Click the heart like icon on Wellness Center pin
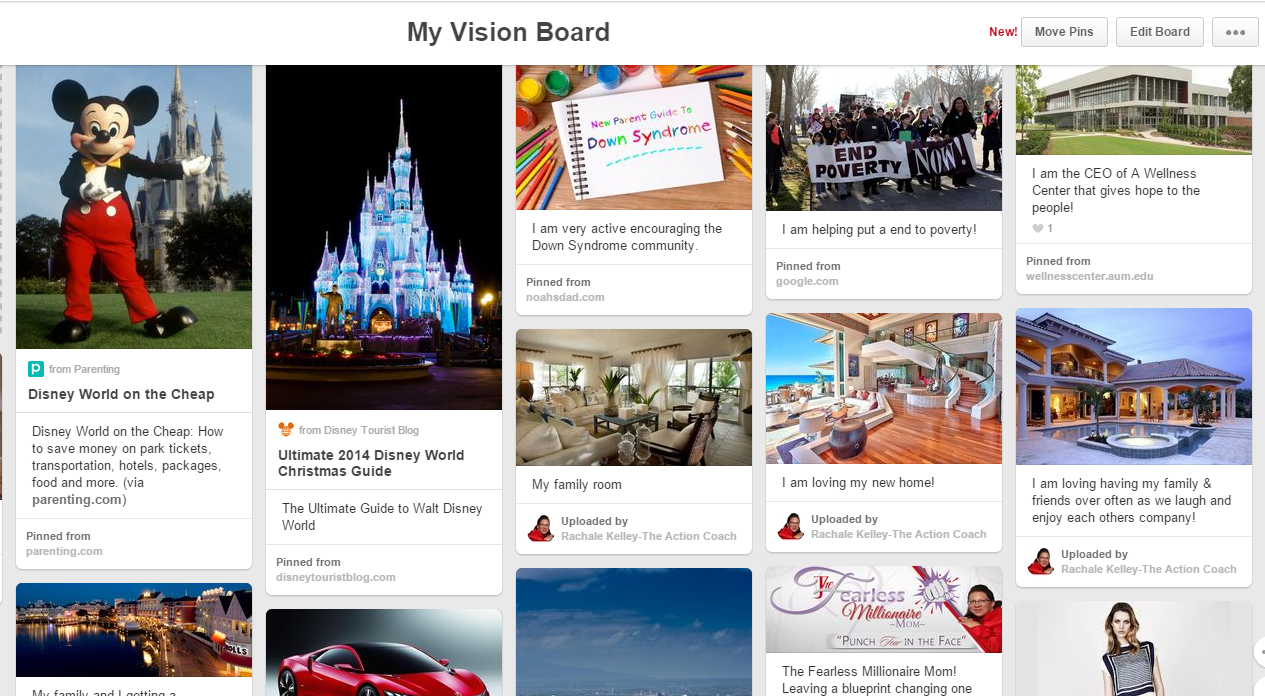 tap(1038, 229)
